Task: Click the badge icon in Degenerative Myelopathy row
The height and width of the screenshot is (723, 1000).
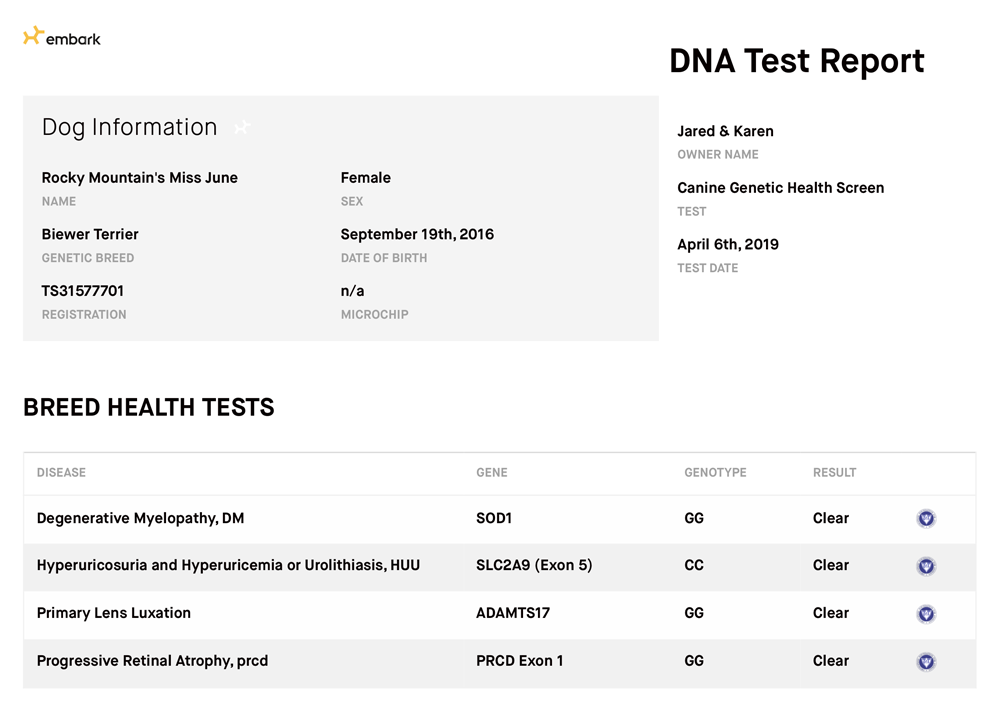Action: [x=926, y=519]
